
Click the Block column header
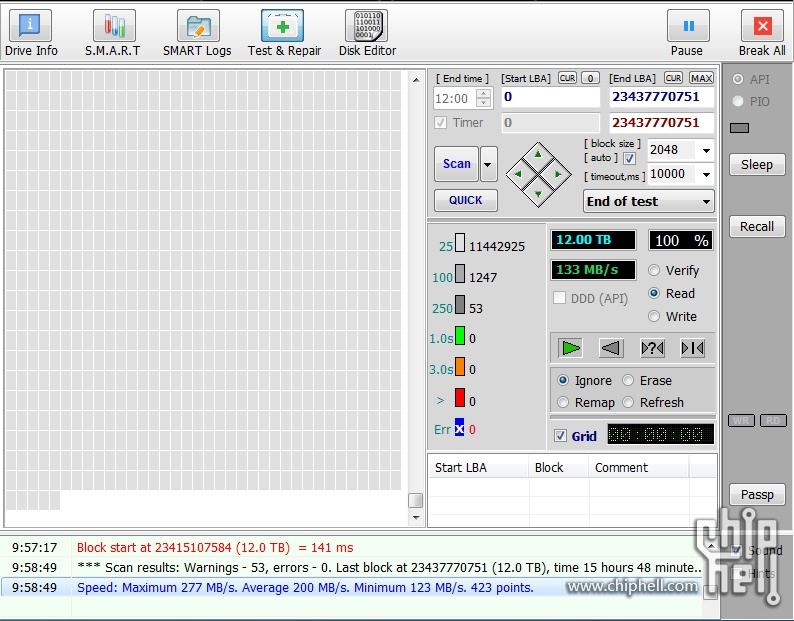point(559,468)
